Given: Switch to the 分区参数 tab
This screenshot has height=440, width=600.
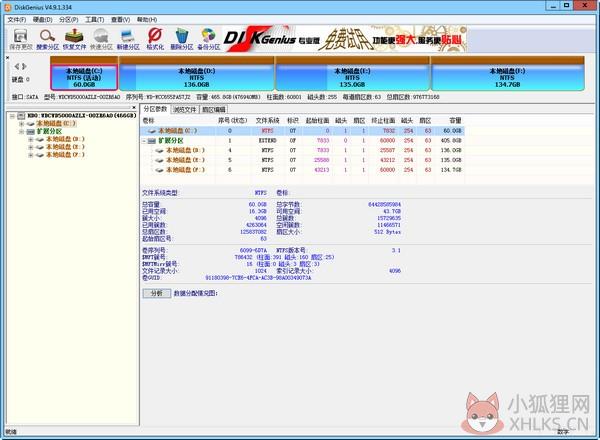Looking at the screenshot, I should pos(155,109).
